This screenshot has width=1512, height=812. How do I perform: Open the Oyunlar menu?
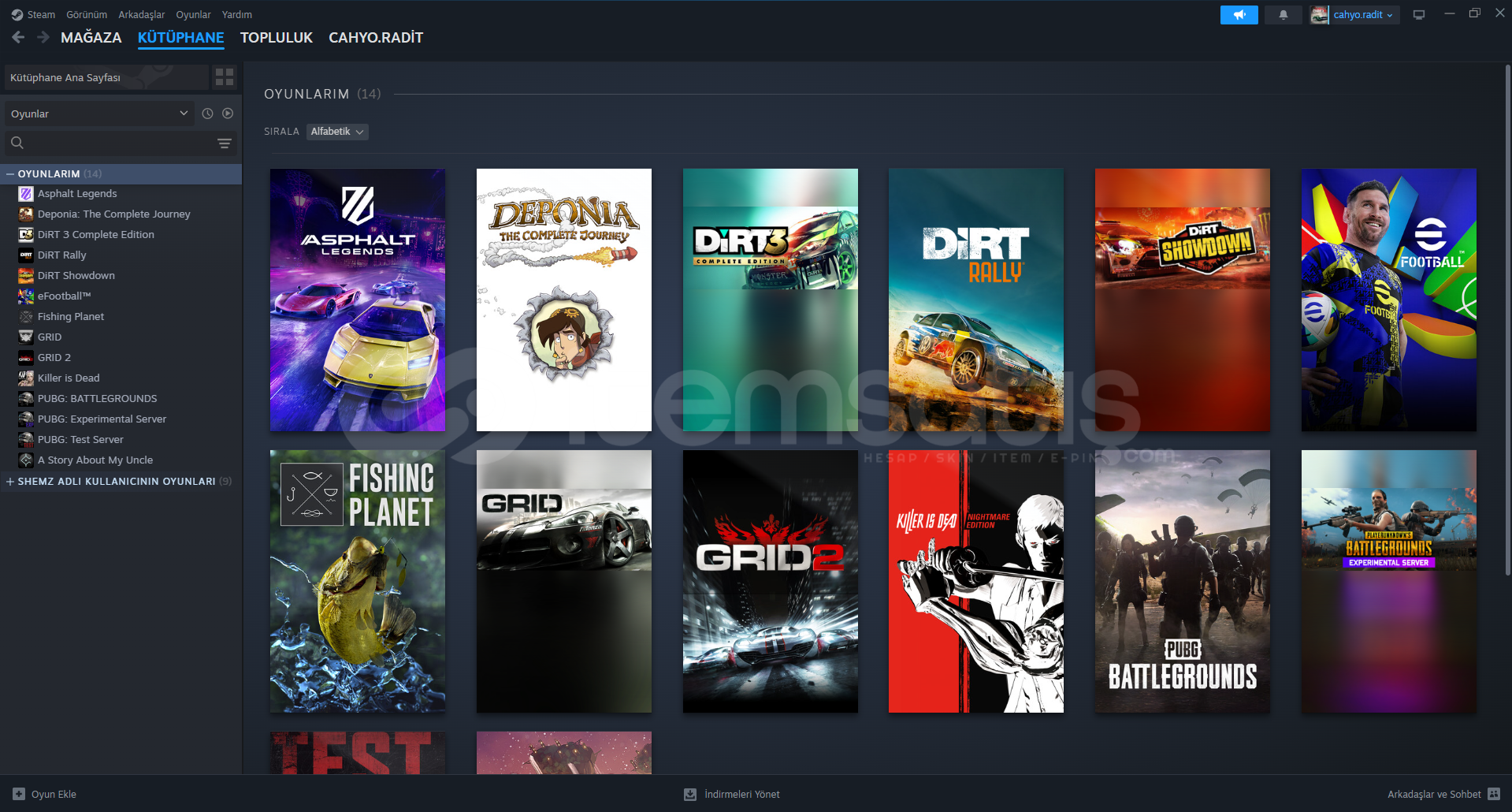[x=193, y=15]
